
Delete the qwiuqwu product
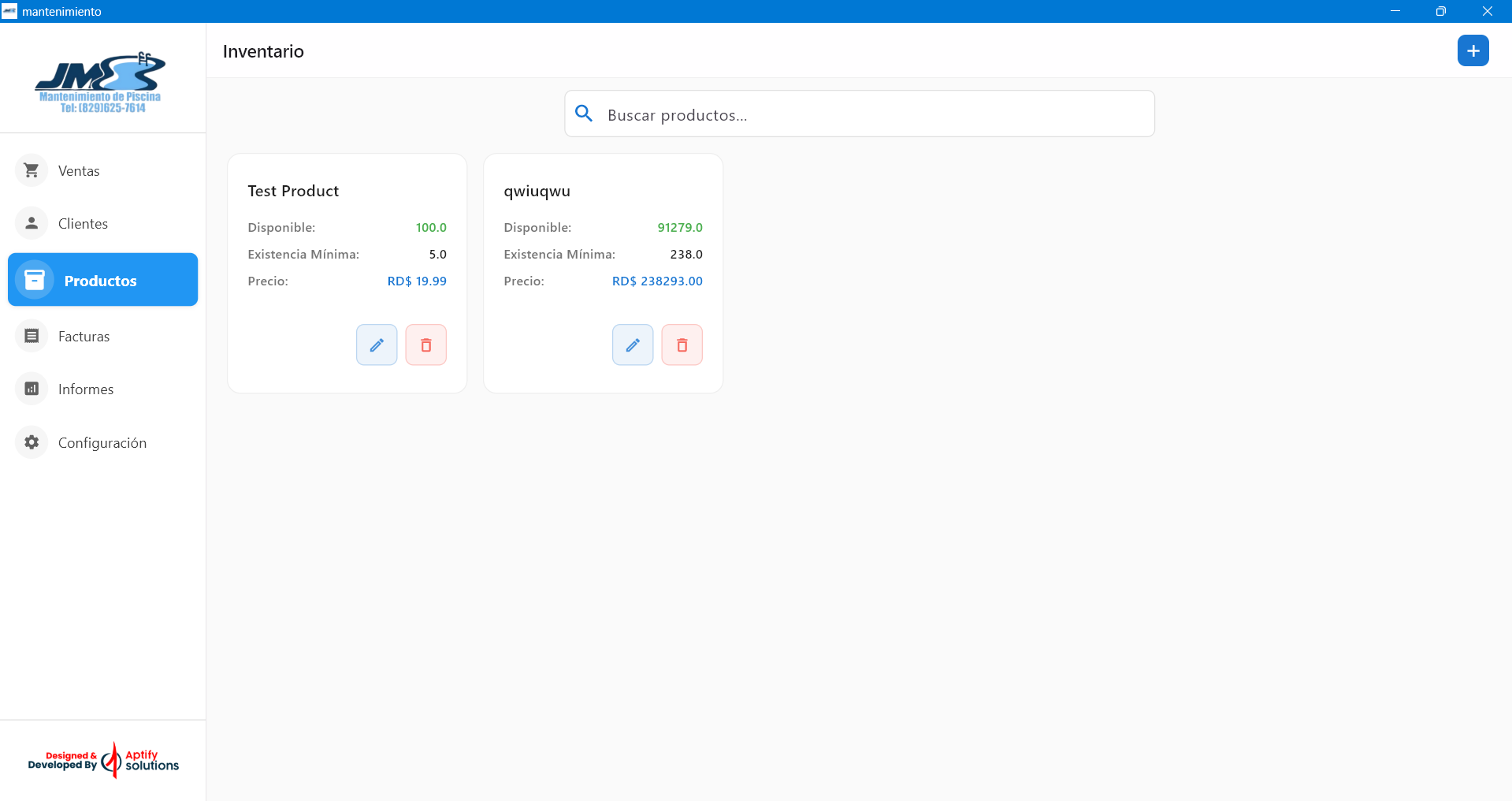(682, 345)
